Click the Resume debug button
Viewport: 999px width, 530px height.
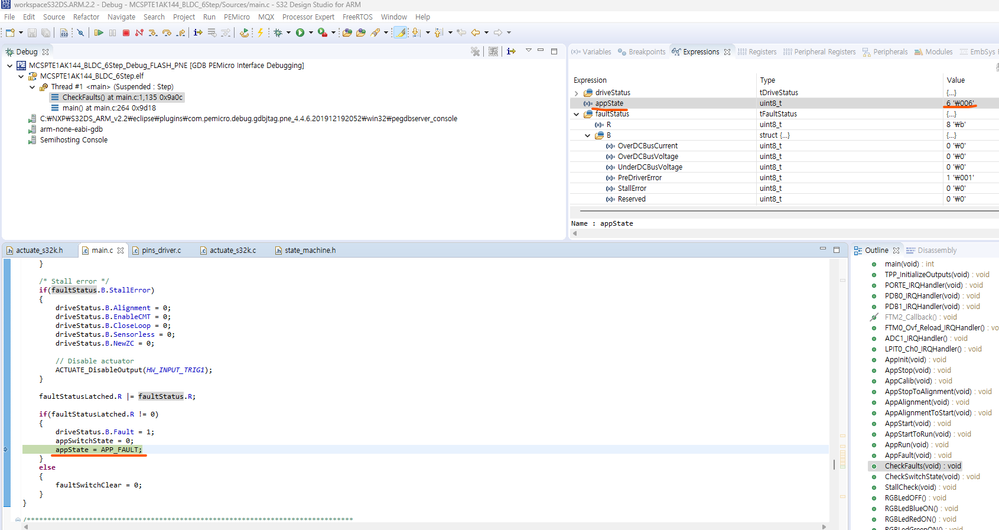[x=98, y=32]
